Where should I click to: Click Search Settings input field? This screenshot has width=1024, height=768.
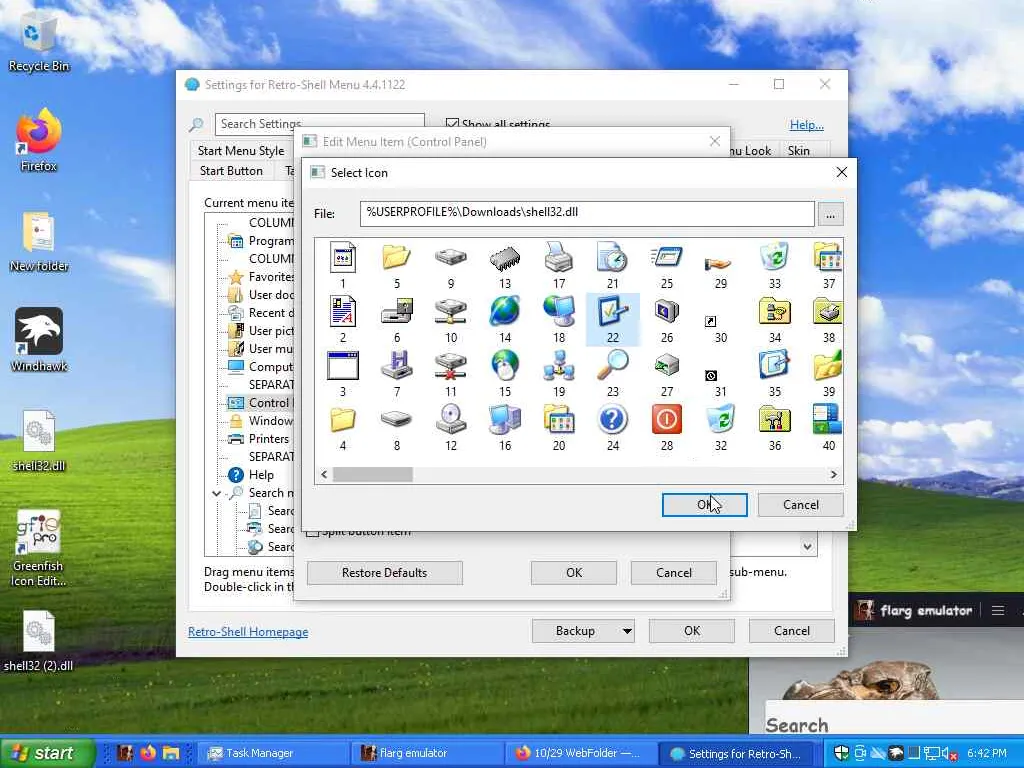[x=319, y=123]
